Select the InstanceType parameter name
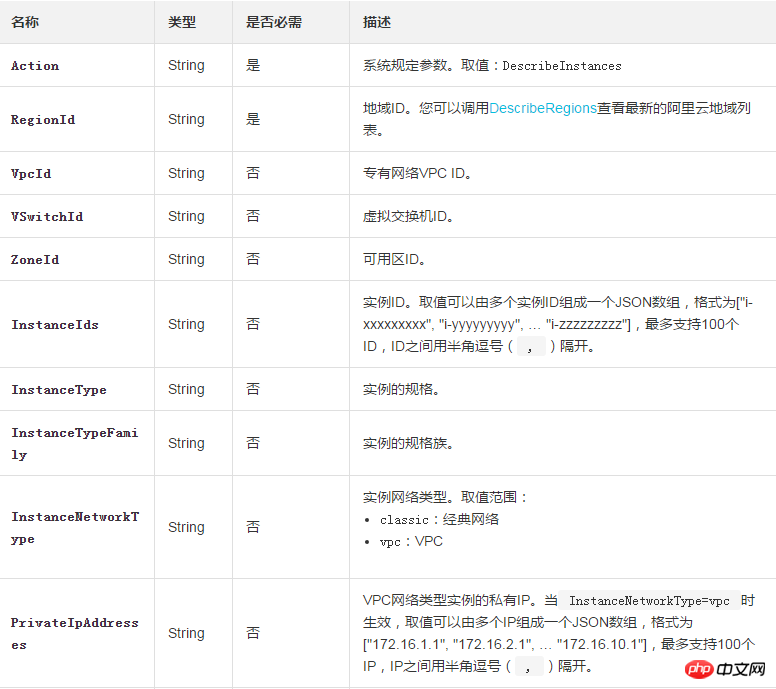The width and height of the screenshot is (776, 689). (59, 390)
